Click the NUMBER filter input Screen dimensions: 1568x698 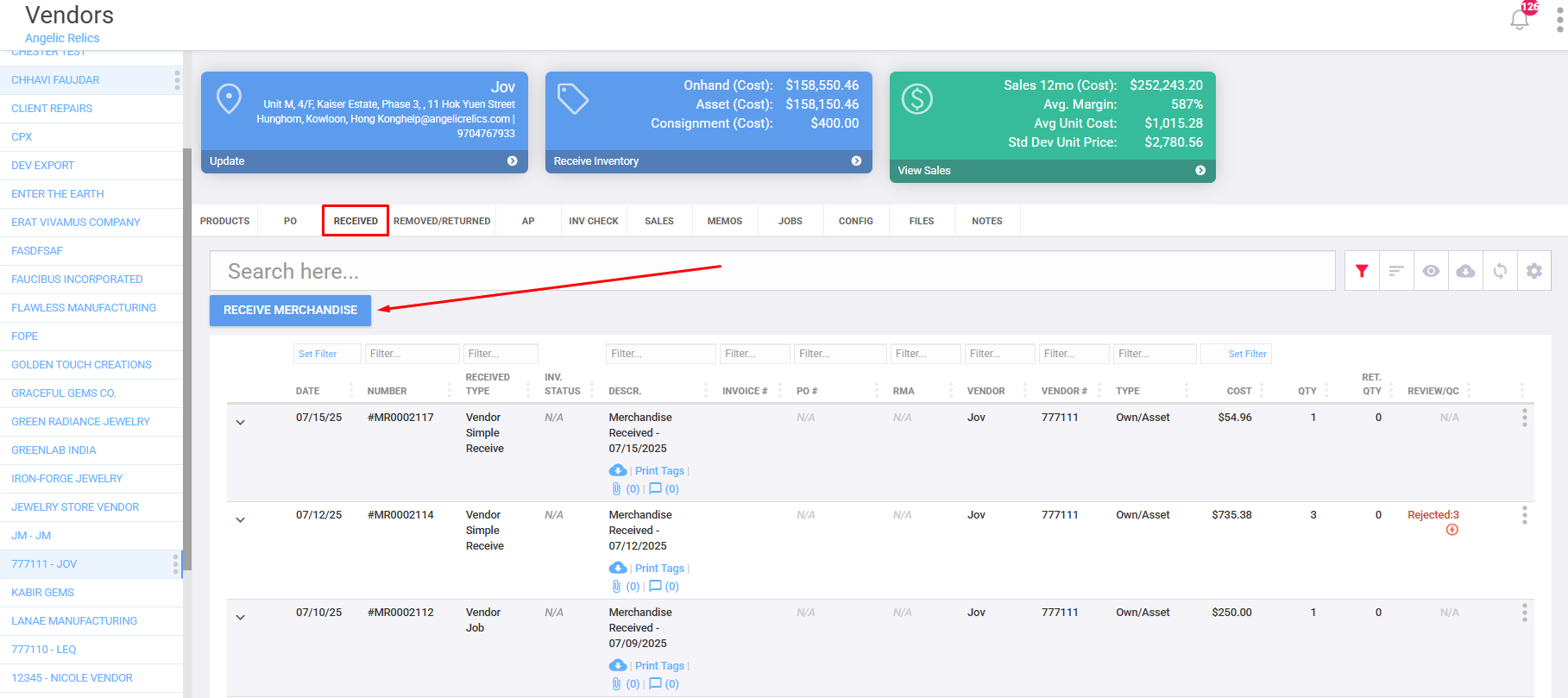tap(412, 354)
